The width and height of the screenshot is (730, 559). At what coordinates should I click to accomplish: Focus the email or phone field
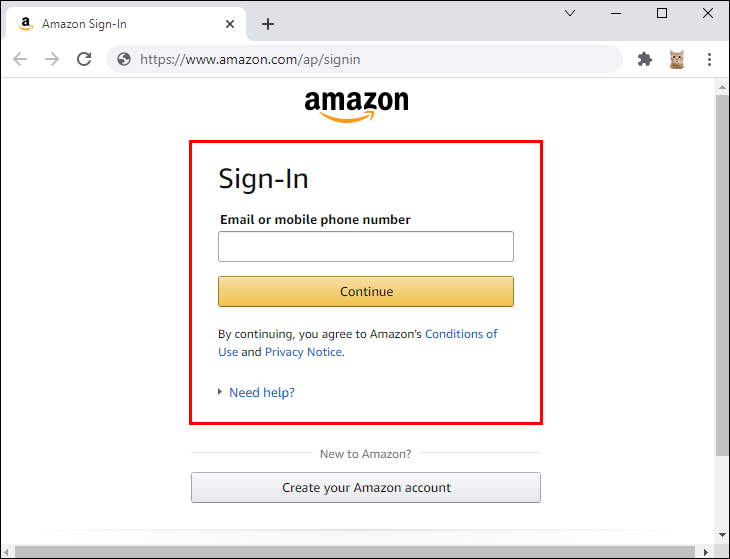(x=366, y=246)
